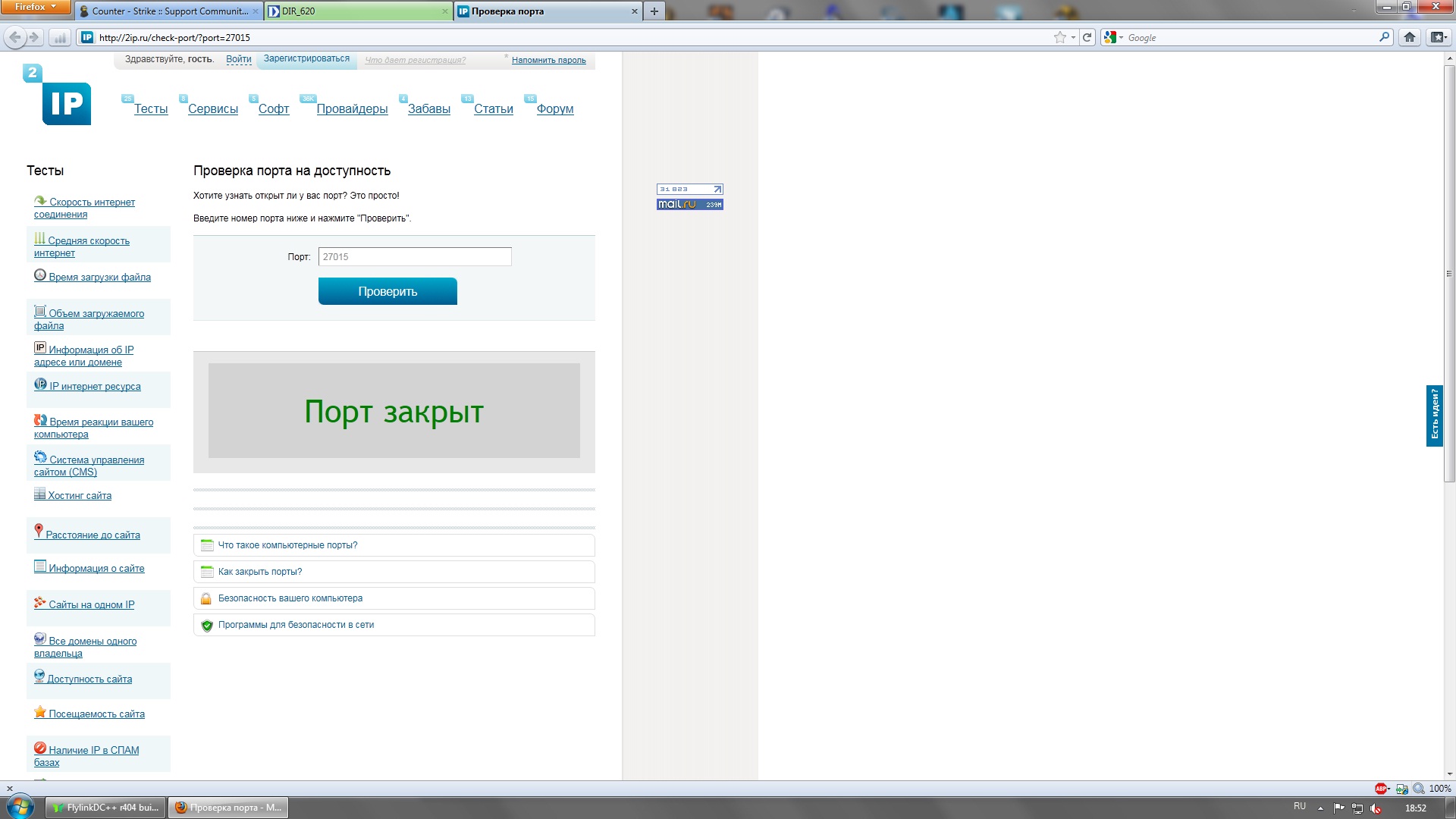The height and width of the screenshot is (819, 1456).
Task: Open Наличие IP в СПАМ базах link
Action: pyautogui.click(x=86, y=756)
